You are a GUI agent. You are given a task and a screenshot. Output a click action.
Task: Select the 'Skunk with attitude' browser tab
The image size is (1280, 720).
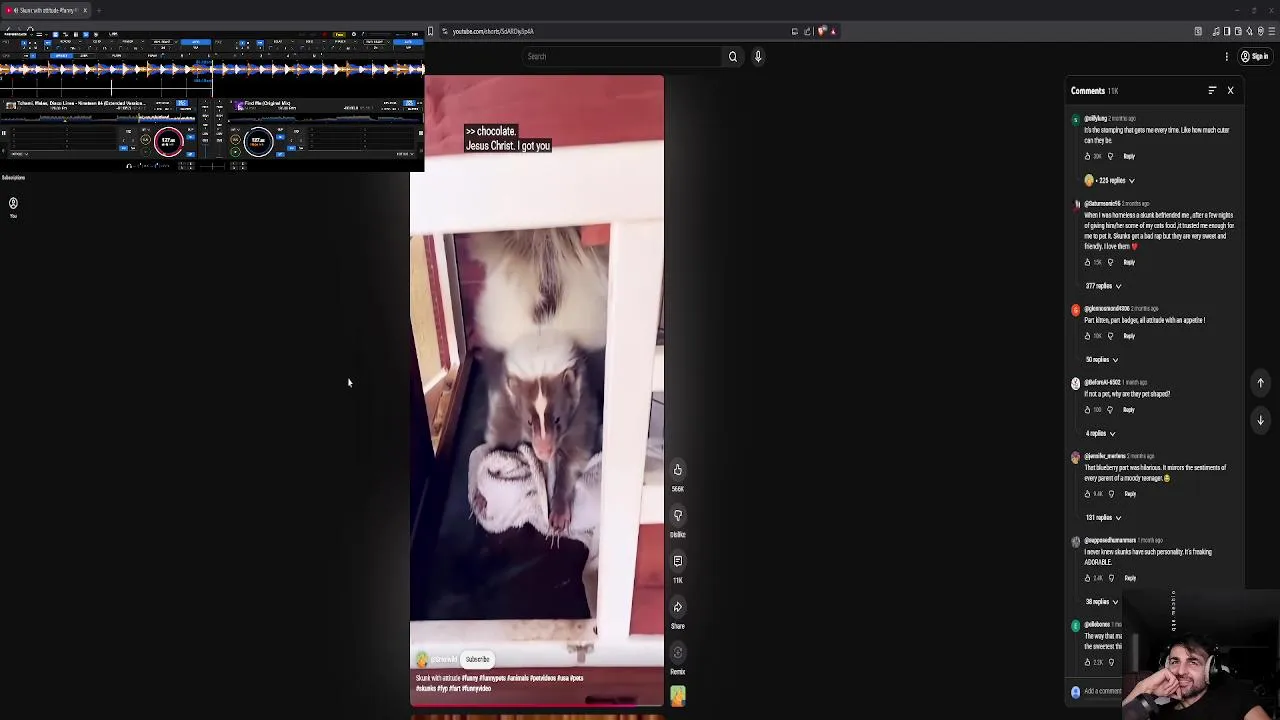tap(44, 10)
